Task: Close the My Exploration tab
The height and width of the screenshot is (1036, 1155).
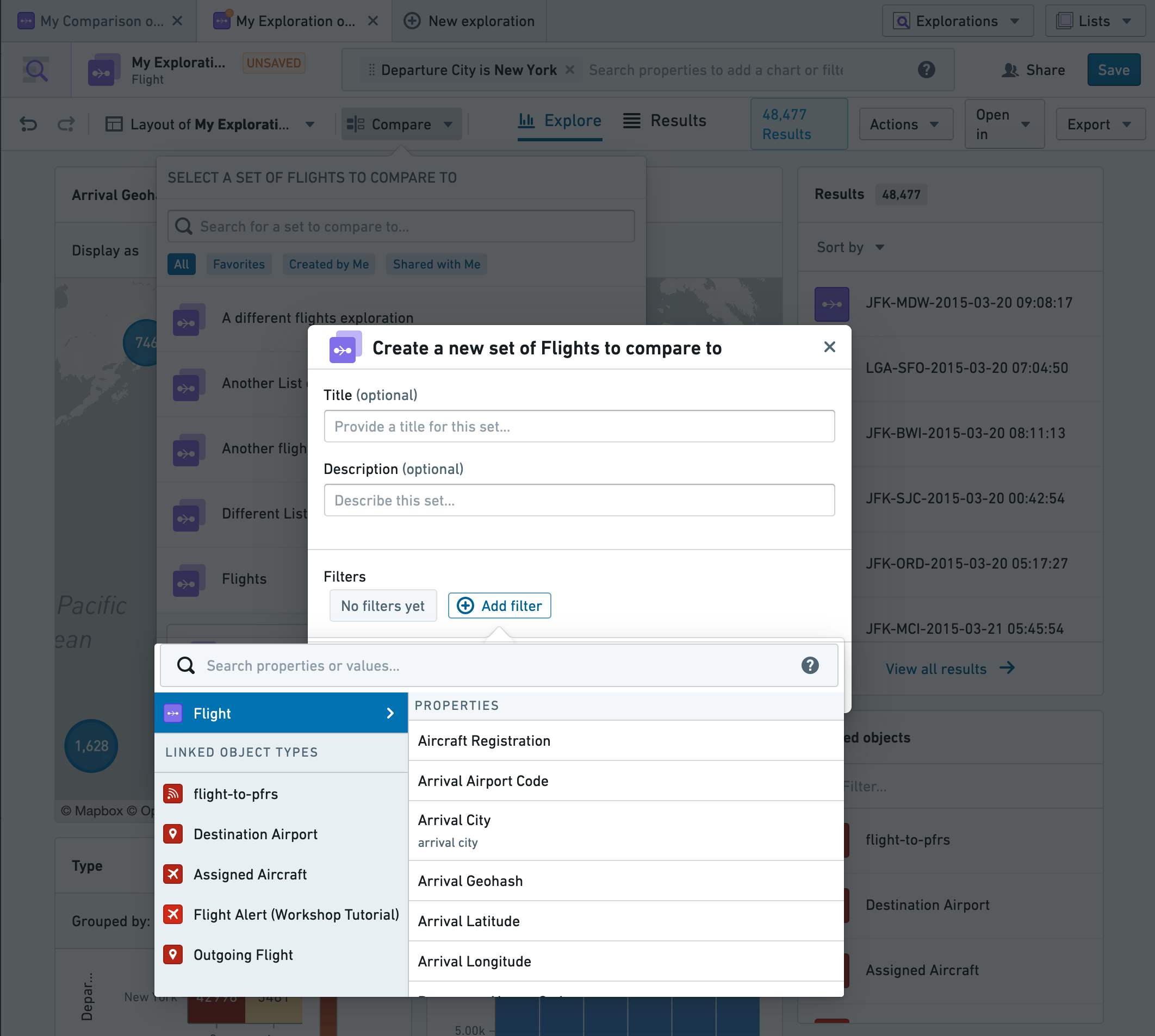Action: (x=373, y=21)
